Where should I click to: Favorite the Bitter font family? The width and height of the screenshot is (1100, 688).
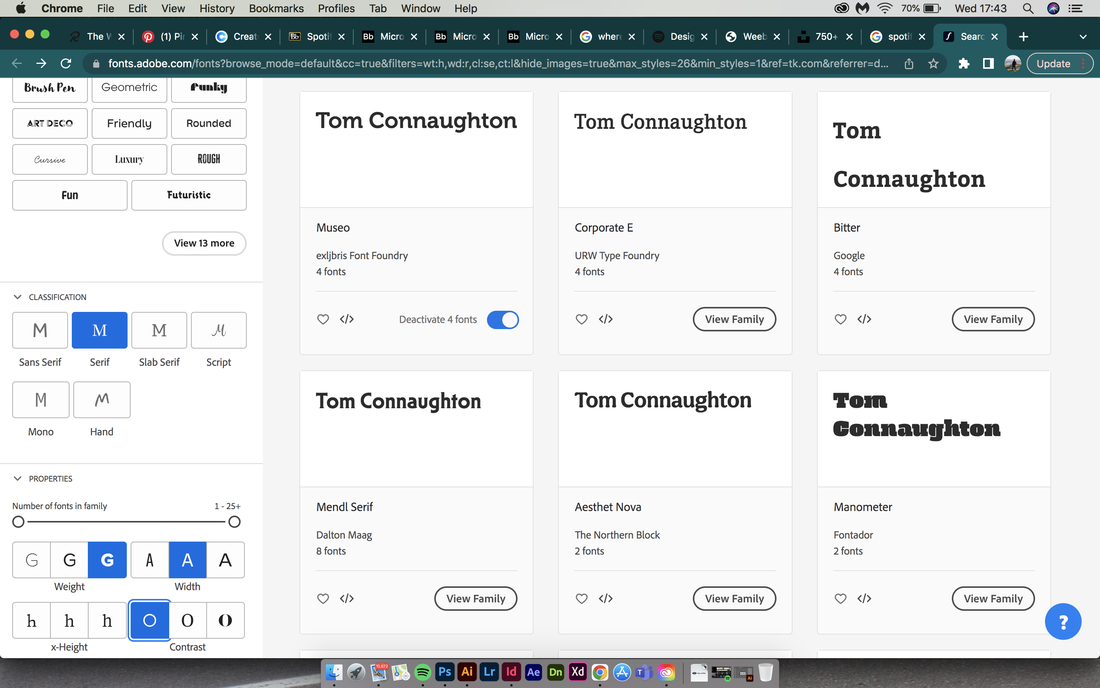click(x=840, y=319)
